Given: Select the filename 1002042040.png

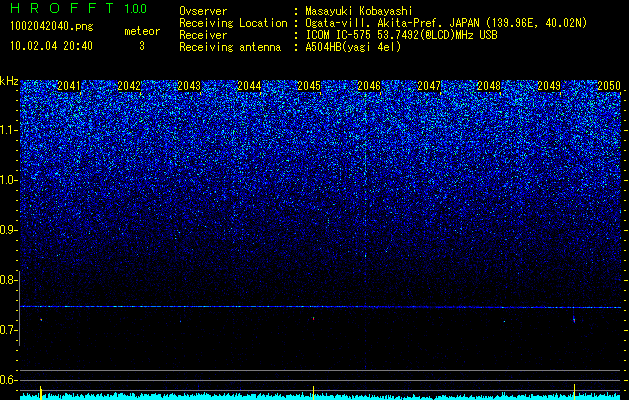Looking at the screenshot, I should [x=52, y=27].
